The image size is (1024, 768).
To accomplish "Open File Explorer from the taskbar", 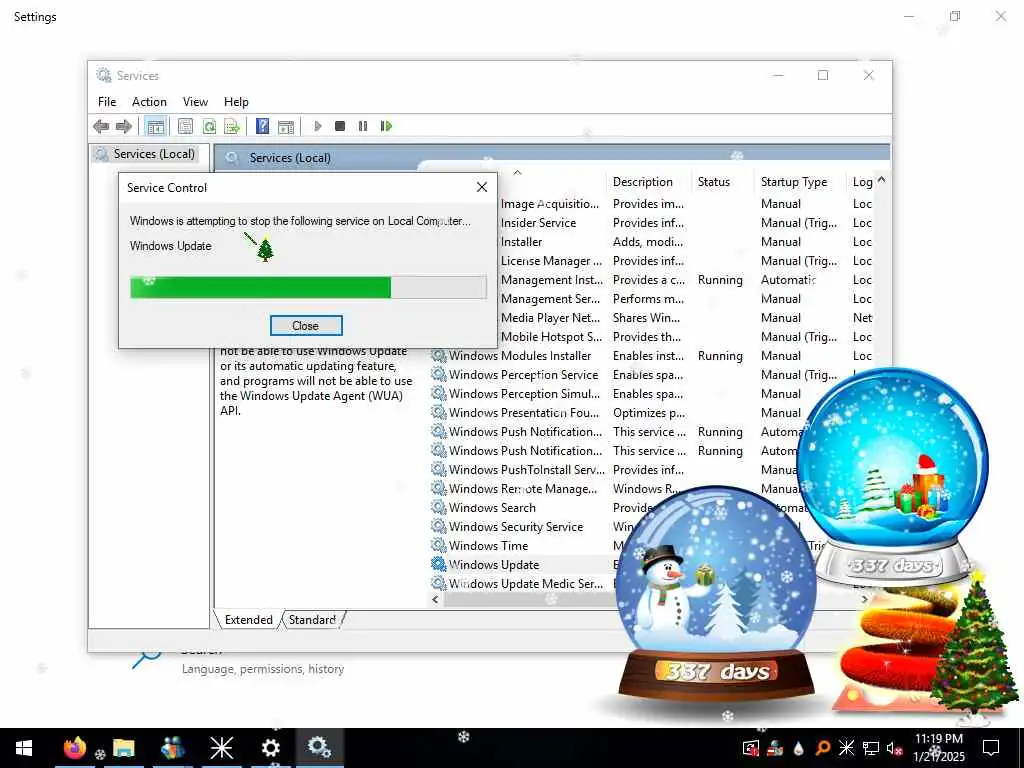I will [123, 748].
